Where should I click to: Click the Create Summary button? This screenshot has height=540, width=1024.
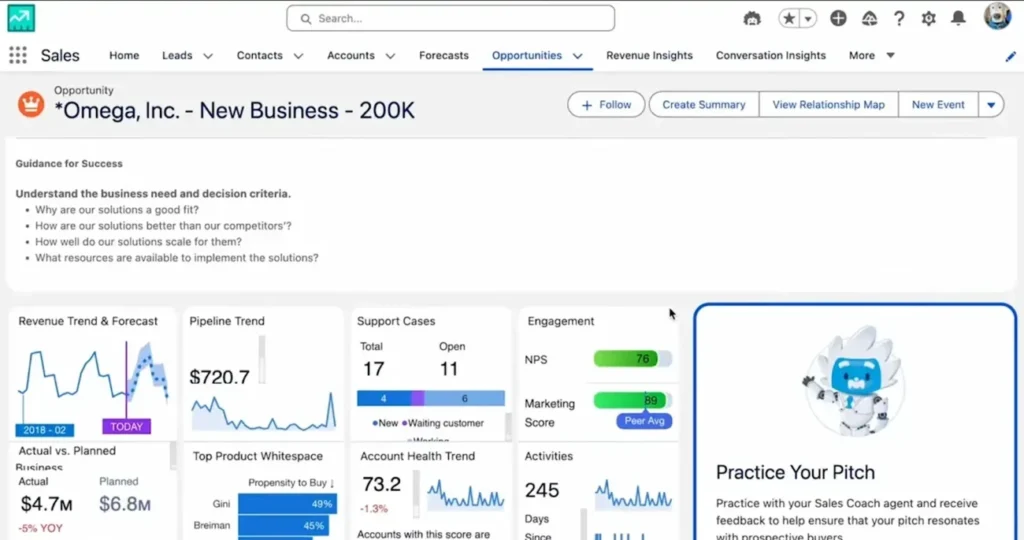704,104
